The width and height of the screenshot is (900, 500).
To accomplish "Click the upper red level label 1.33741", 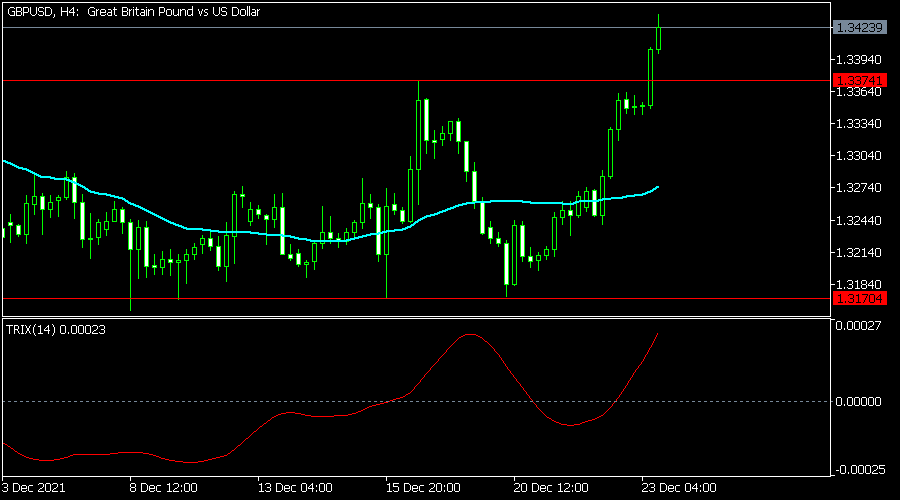I will pos(860,80).
